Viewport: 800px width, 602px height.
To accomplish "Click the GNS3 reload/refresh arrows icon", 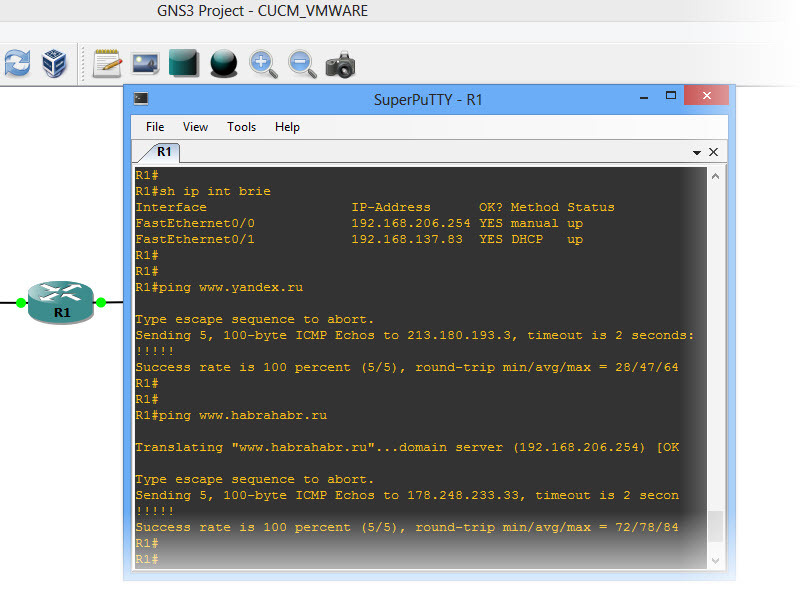I will 17,64.
